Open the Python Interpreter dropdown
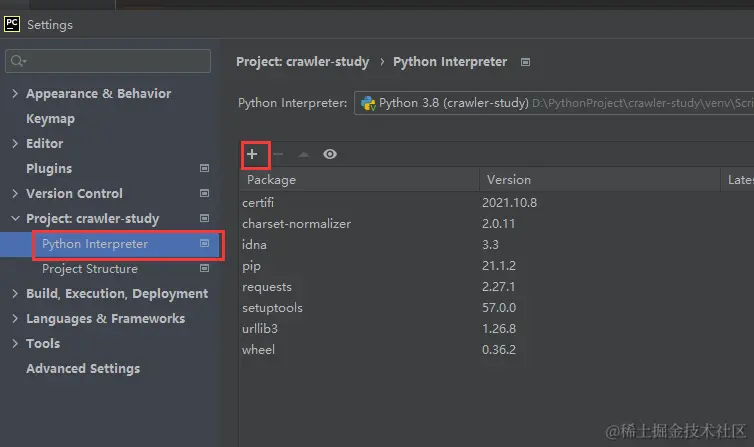Image resolution: width=754 pixels, height=447 pixels. click(x=554, y=103)
